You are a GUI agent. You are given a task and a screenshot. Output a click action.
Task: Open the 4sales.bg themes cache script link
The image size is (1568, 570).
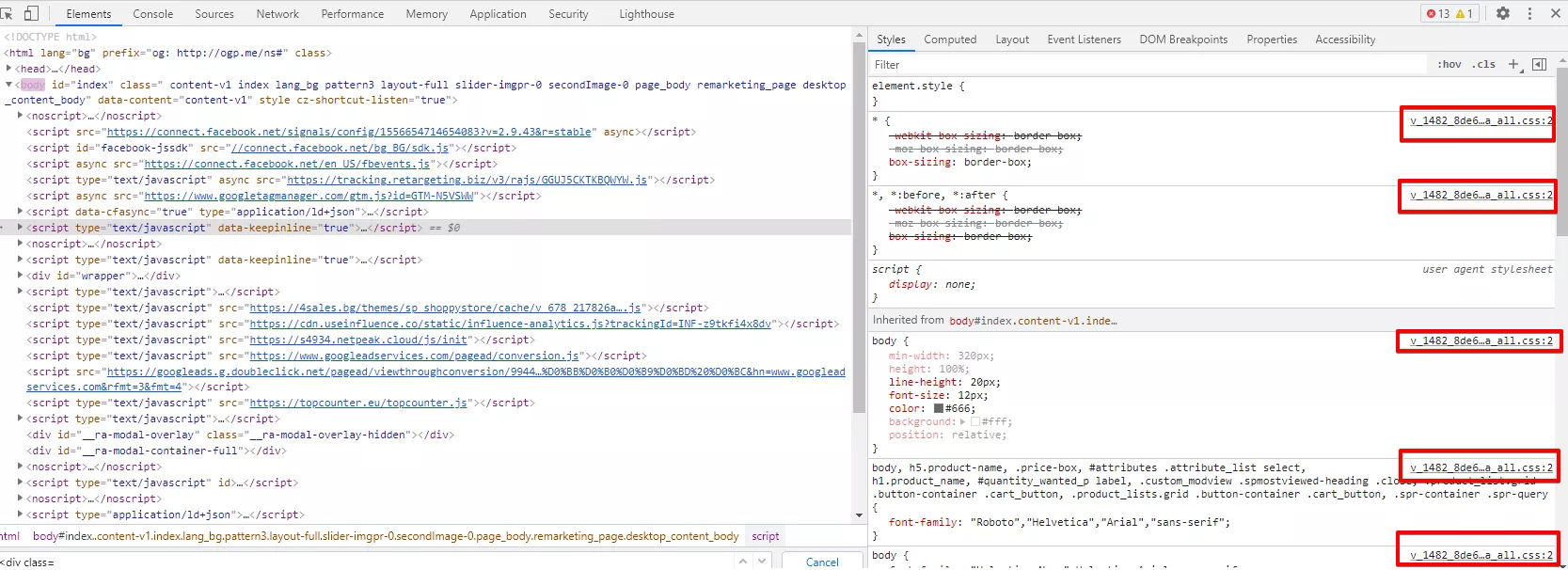pos(445,309)
